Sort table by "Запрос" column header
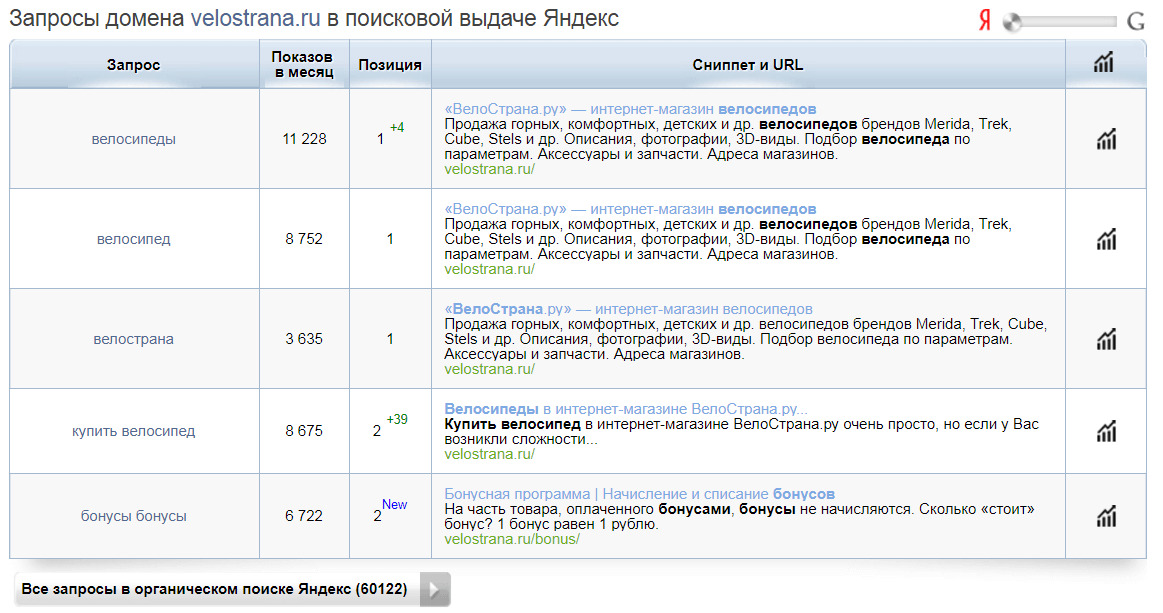This screenshot has height=613, width=1163. coord(132,62)
